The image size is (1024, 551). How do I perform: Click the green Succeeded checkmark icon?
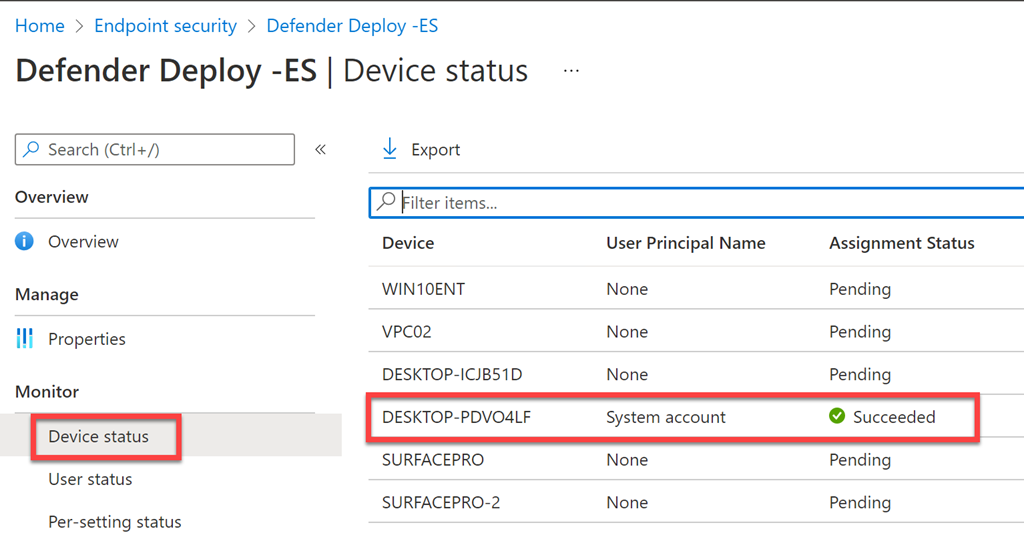837,417
